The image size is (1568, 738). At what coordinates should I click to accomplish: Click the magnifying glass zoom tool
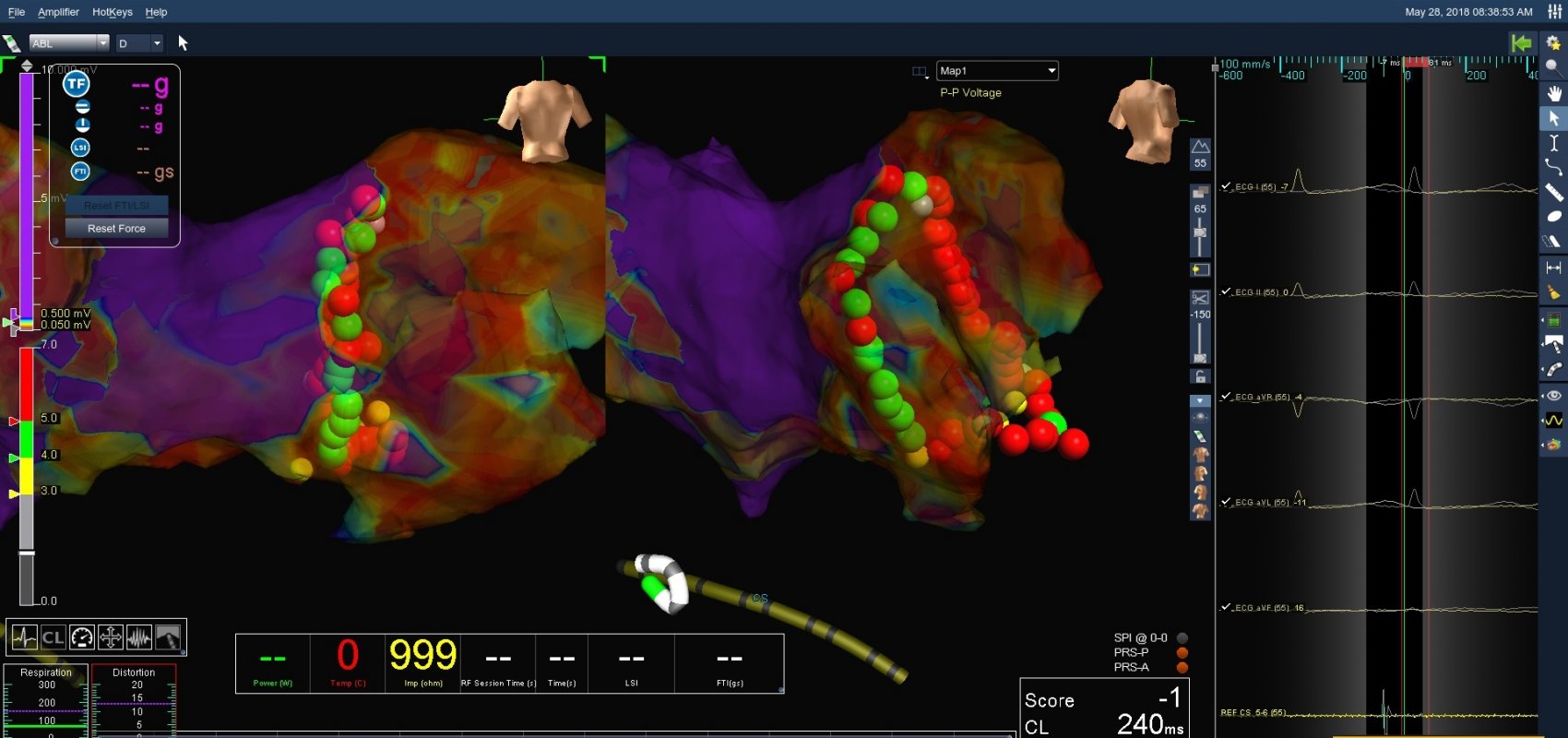[1554, 67]
